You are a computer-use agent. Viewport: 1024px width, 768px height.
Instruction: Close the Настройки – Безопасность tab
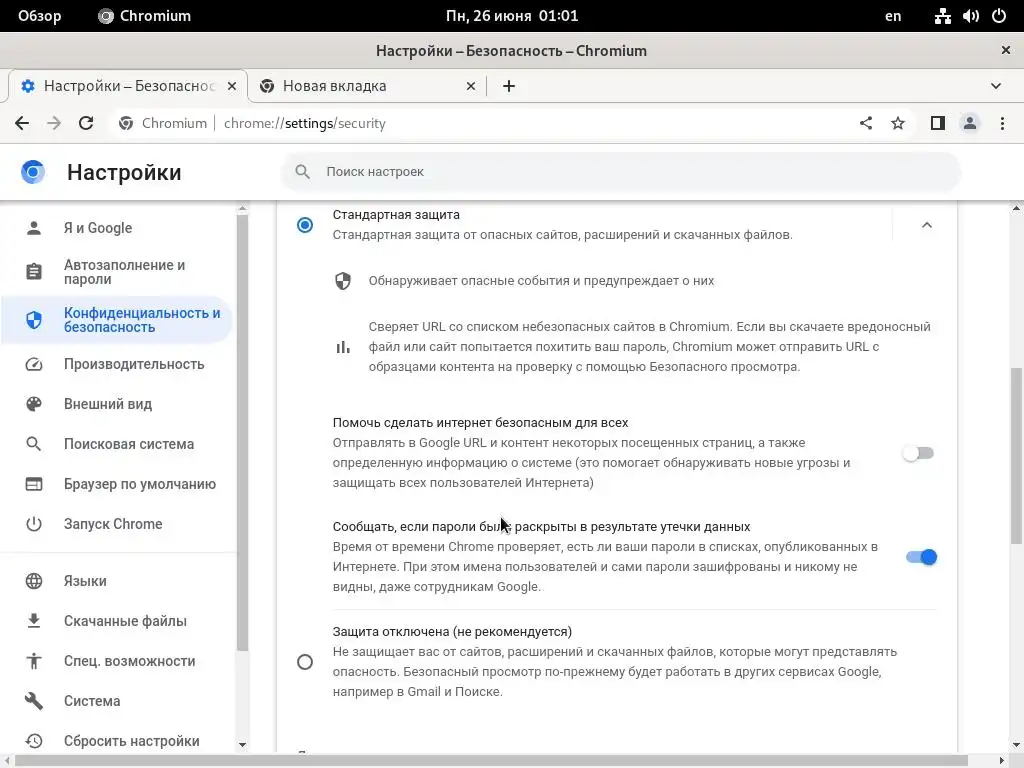point(232,86)
